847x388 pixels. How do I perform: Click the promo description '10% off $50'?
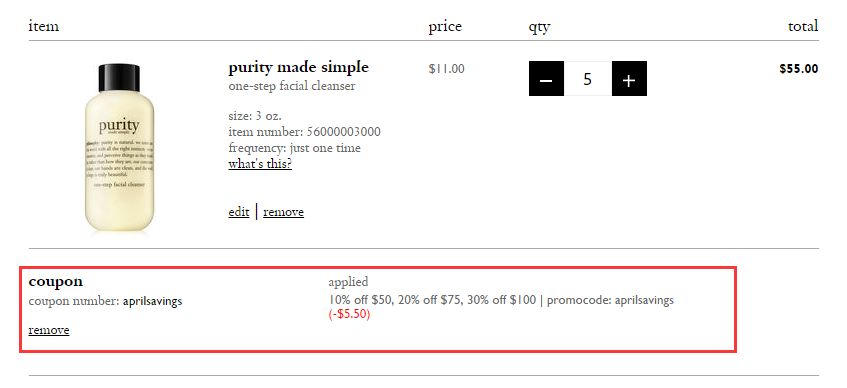[x=360, y=299]
